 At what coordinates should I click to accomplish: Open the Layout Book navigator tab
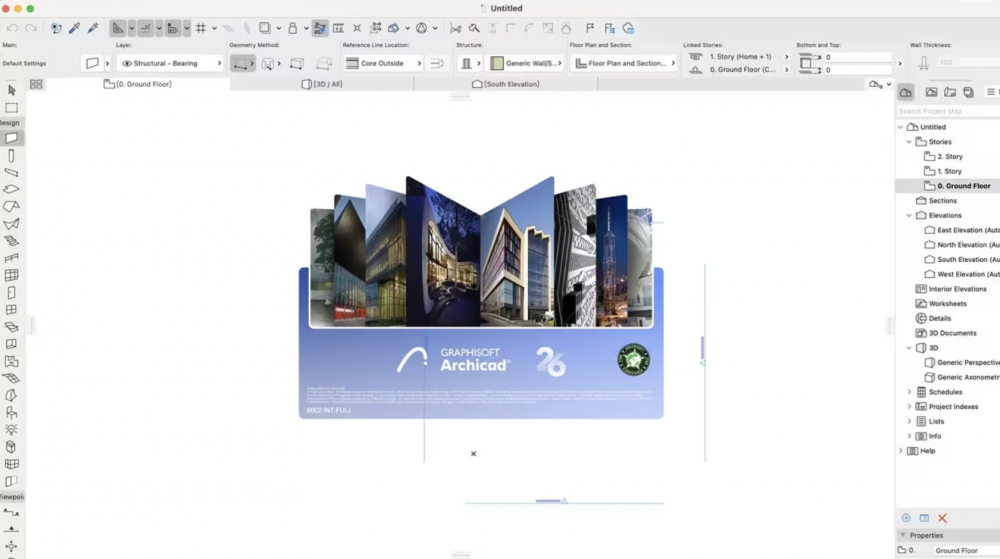point(950,92)
